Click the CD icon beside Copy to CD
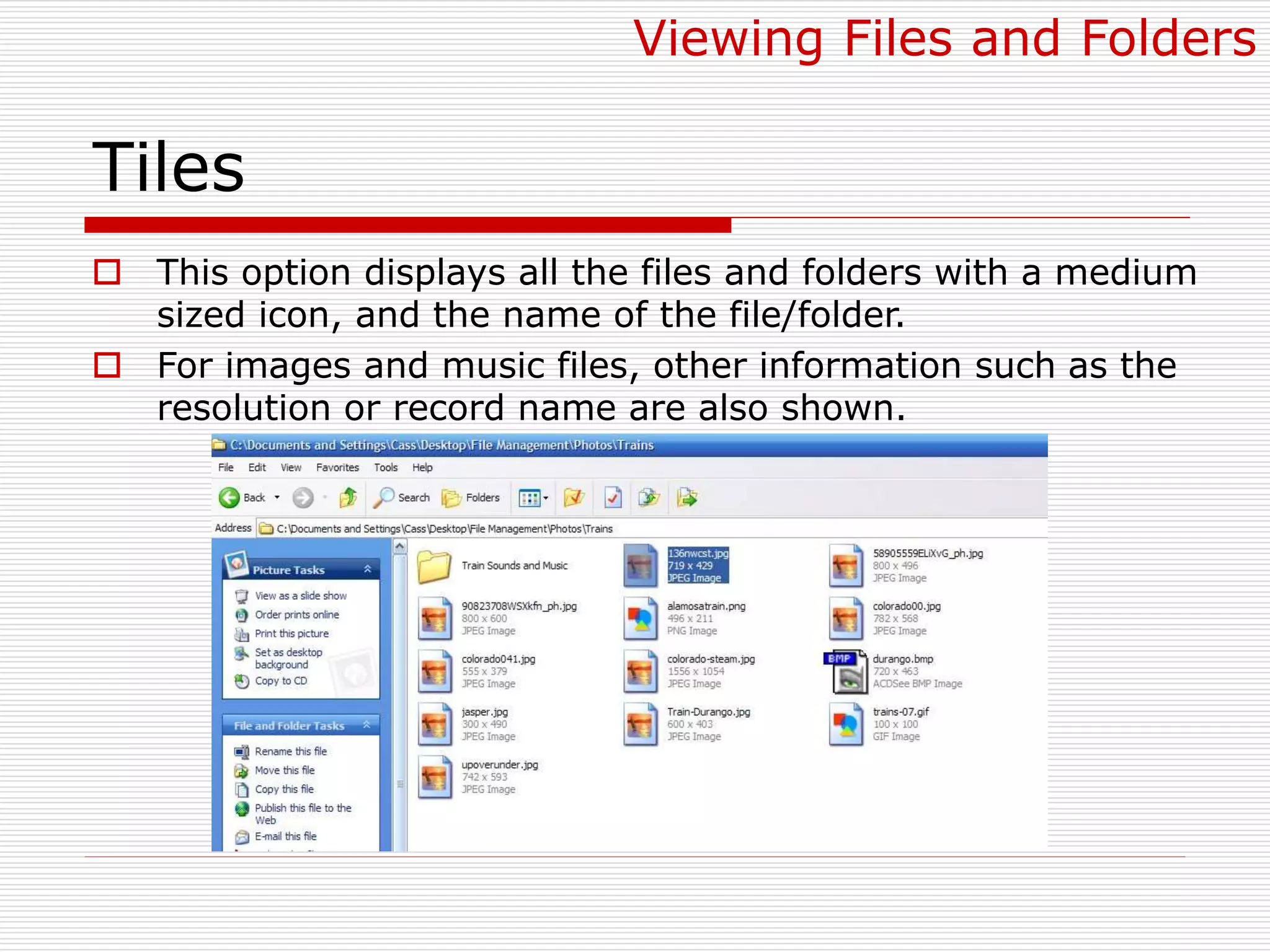The image size is (1270, 952). (242, 681)
